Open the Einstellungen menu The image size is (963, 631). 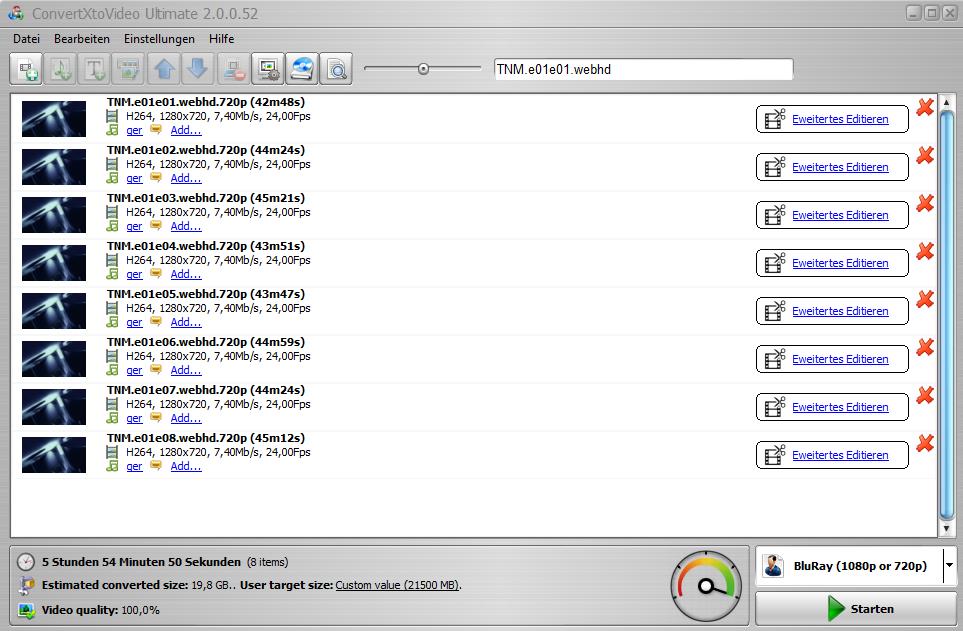click(159, 39)
